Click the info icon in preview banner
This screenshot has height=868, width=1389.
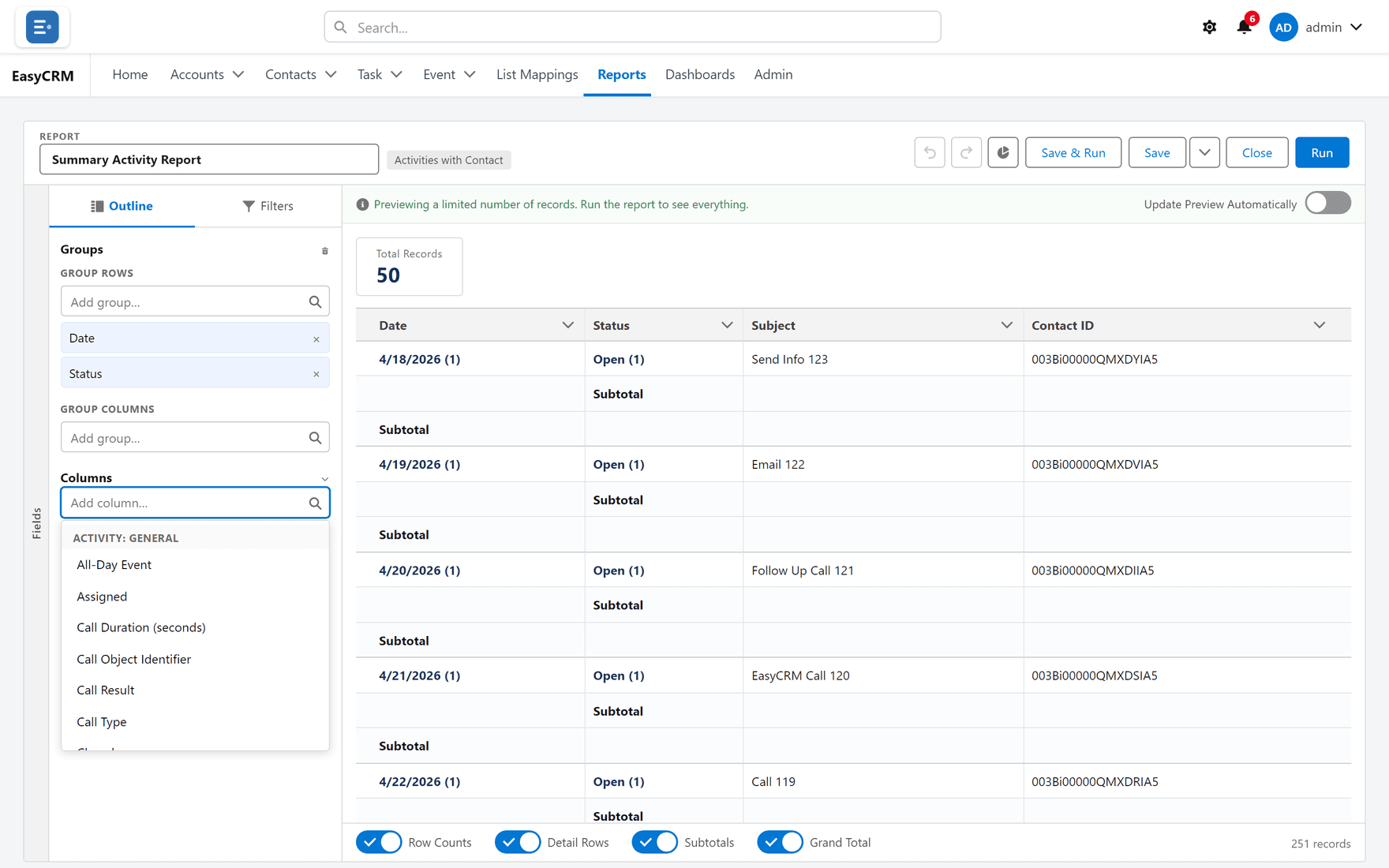coord(362,204)
